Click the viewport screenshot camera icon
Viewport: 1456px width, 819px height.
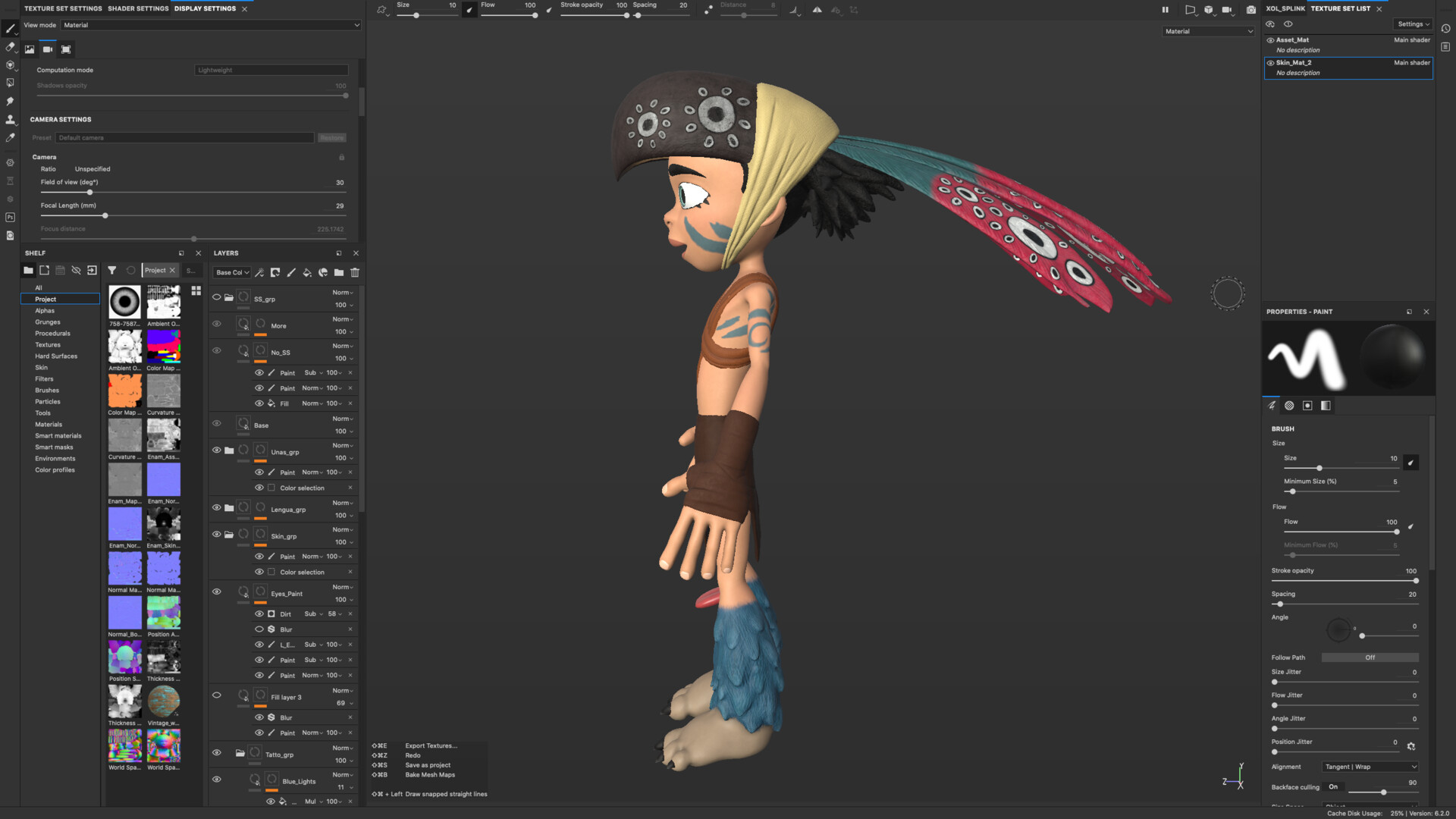[1250, 10]
